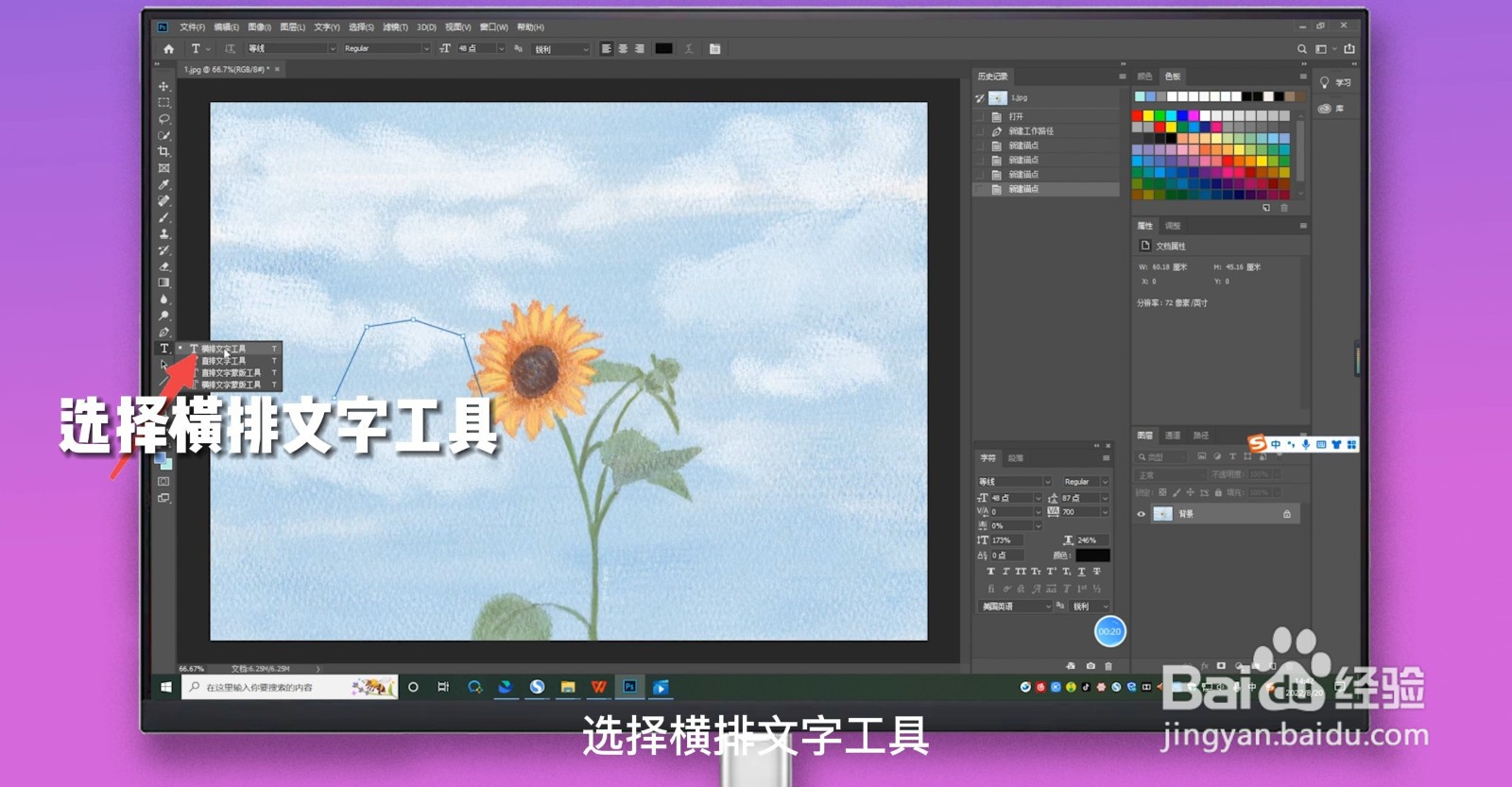Open character panel icon in options bar
This screenshot has height=787, width=1512.
[714, 48]
